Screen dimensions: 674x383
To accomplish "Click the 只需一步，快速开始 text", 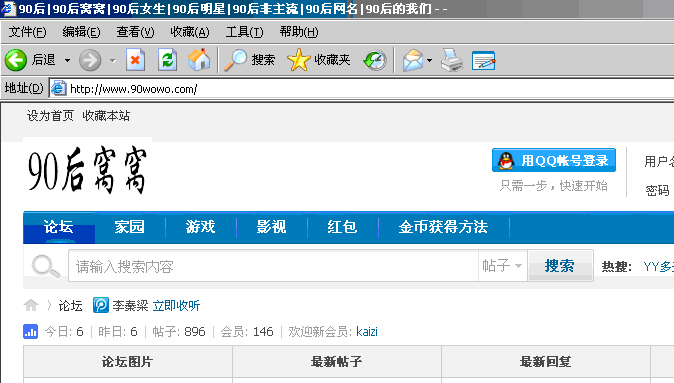I will click(554, 186).
